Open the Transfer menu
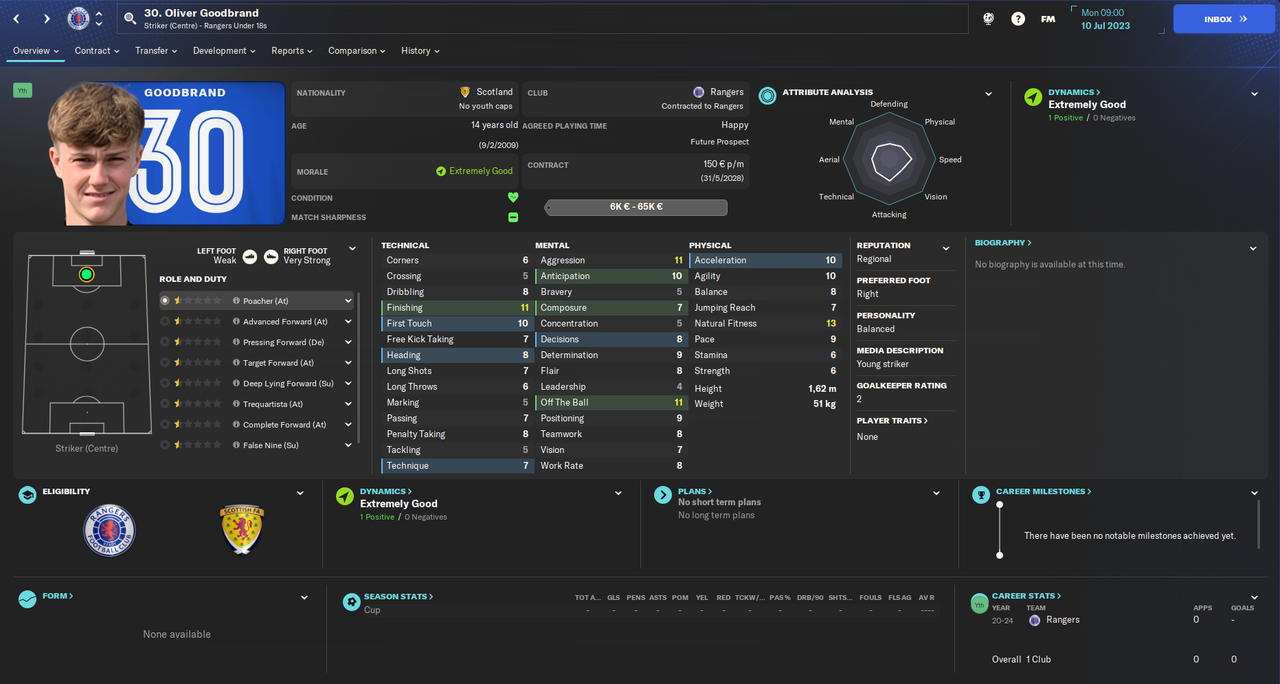 [157, 51]
